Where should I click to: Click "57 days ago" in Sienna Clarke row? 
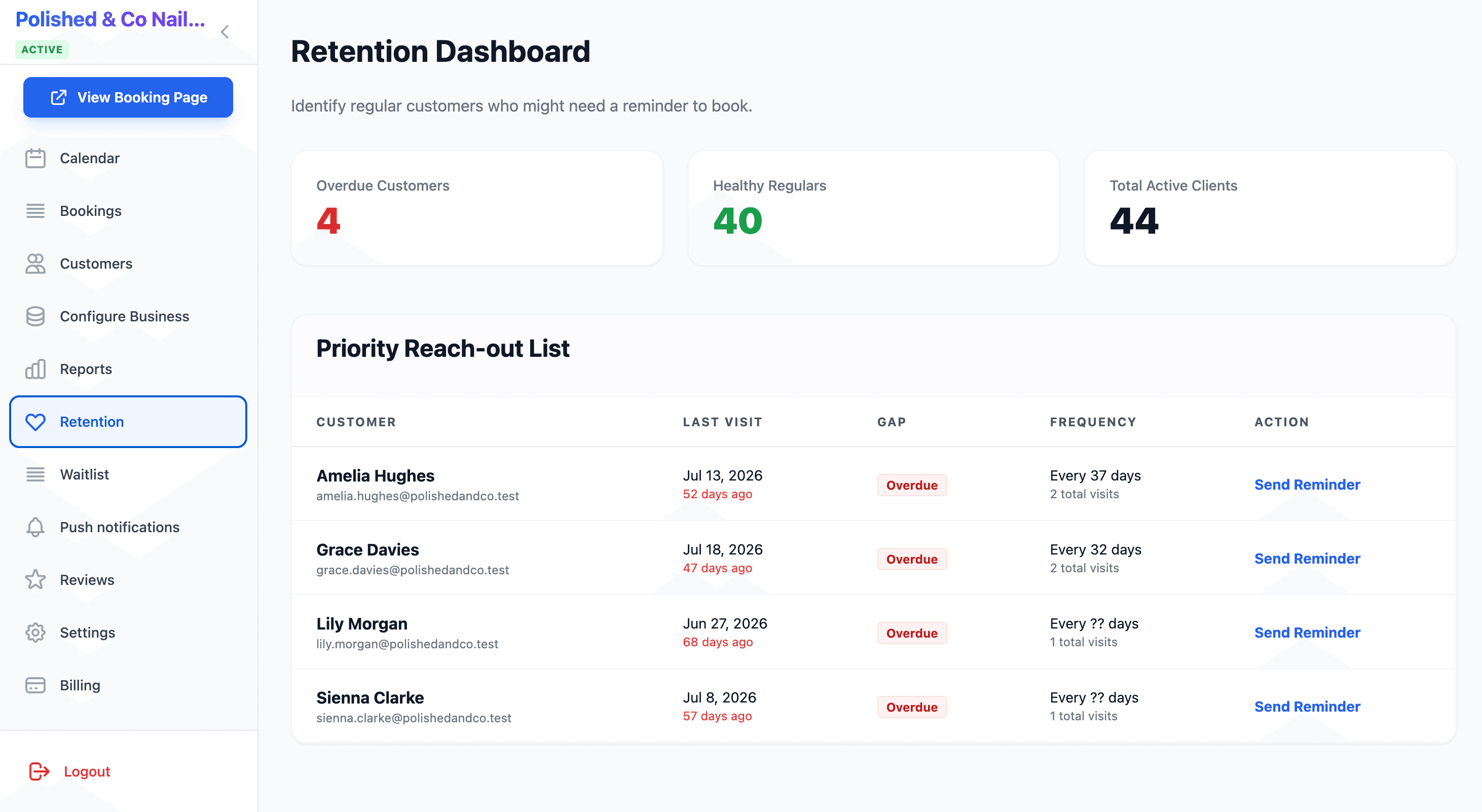tap(717, 716)
